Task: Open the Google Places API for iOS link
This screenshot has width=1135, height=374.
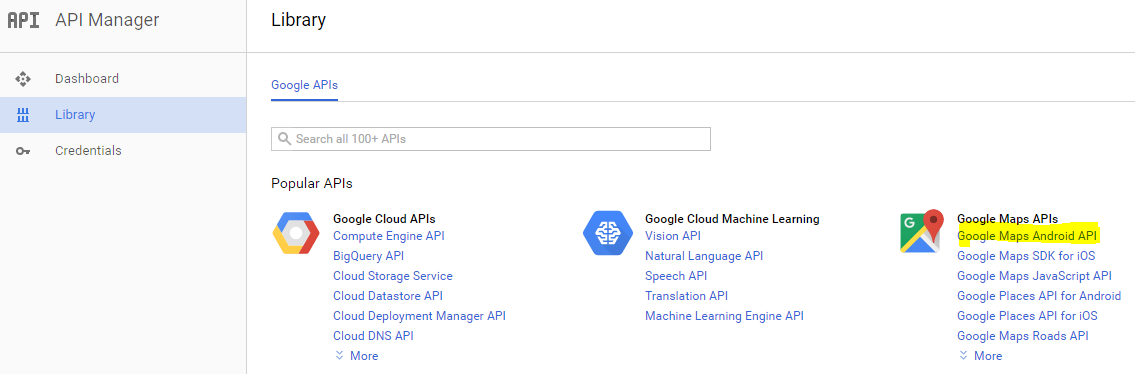Action: click(x=1027, y=316)
